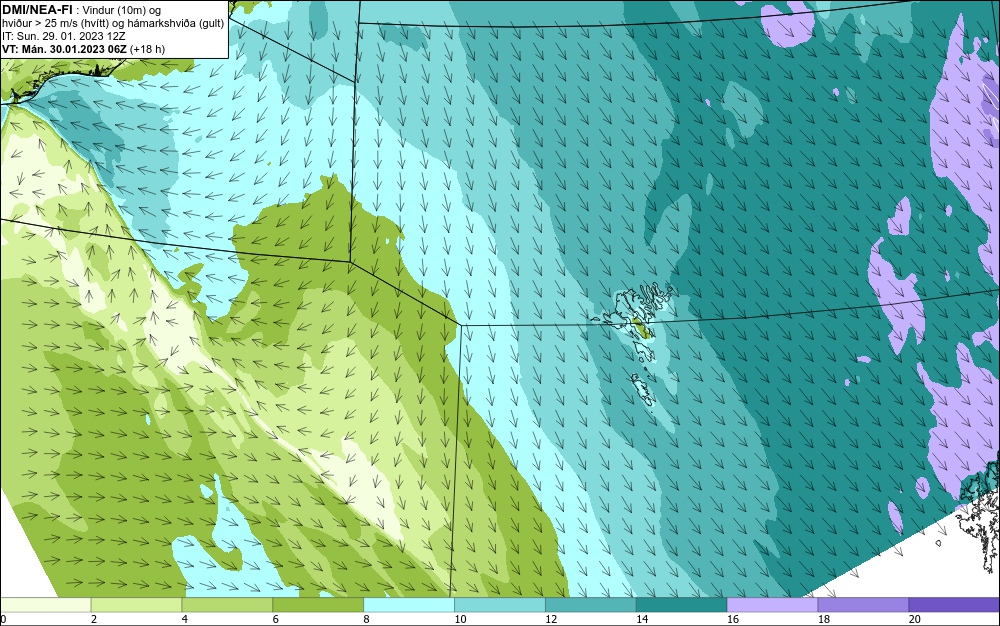Click the dark purple swatch above 20

[x=954, y=604]
